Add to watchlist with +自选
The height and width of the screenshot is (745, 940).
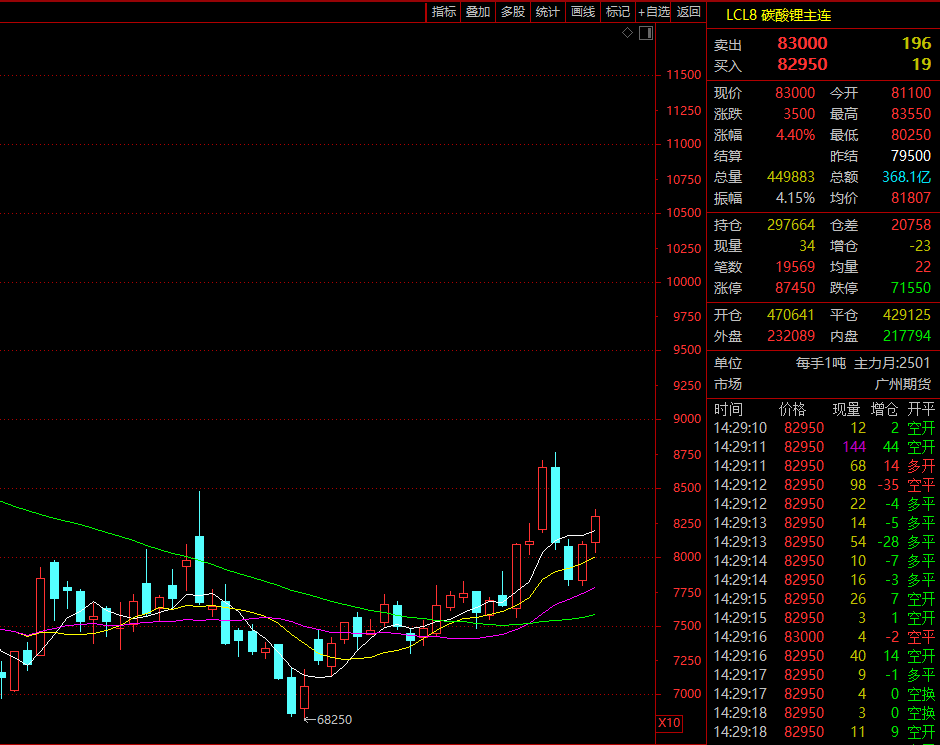coord(653,12)
